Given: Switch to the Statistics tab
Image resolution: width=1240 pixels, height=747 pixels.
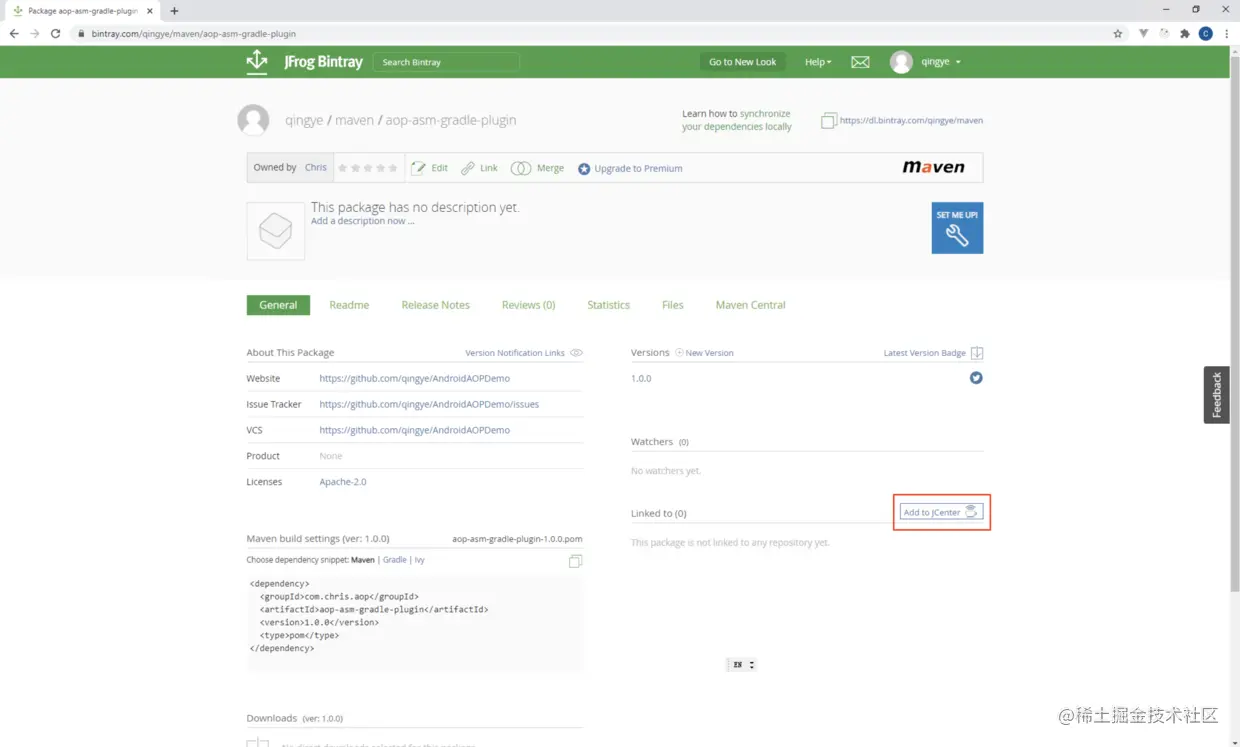Looking at the screenshot, I should pyautogui.click(x=608, y=305).
